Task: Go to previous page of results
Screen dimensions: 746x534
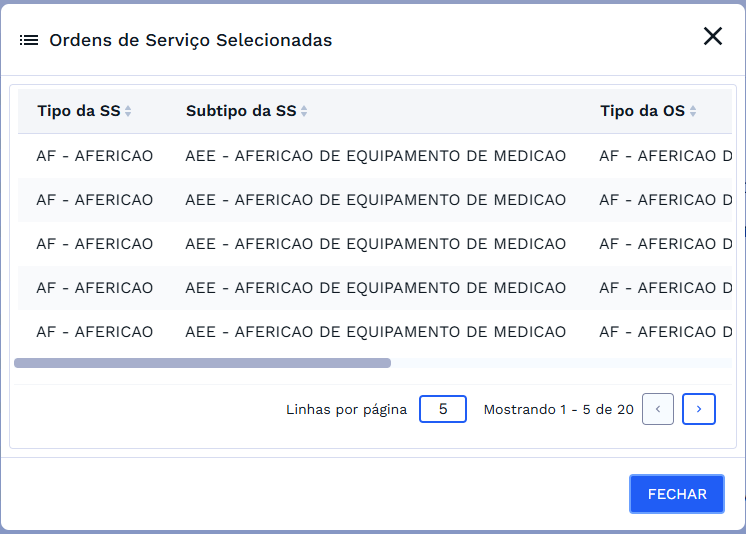Action: 657,409
